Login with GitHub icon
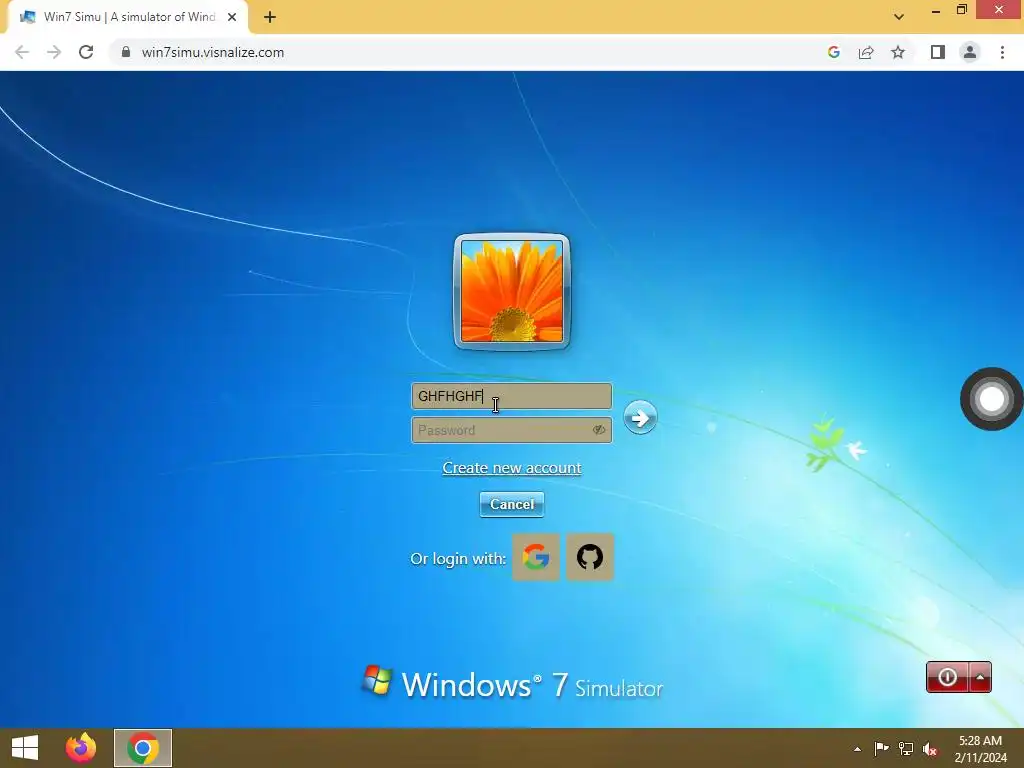This screenshot has width=1024, height=768. coord(590,557)
